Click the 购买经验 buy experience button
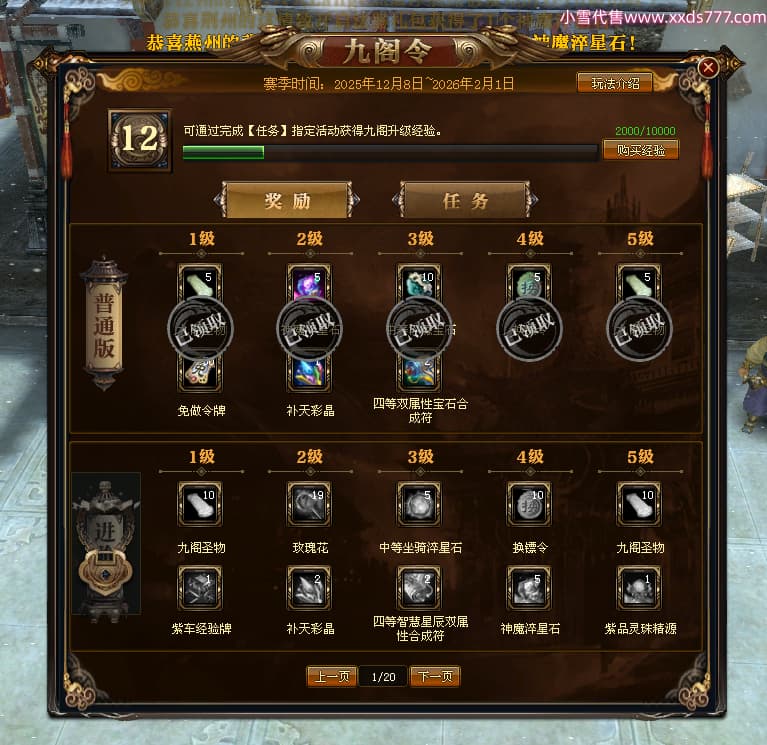767x745 pixels. point(641,150)
